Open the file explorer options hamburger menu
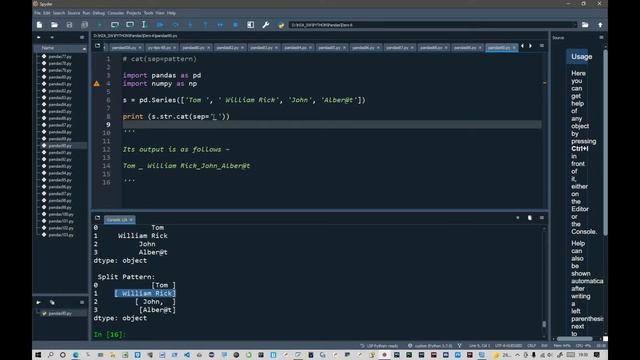 pyautogui.click(x=82, y=37)
